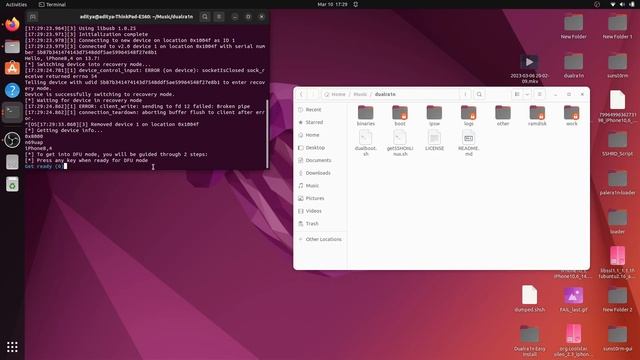Click the Terminal search icon
The image size is (640, 360).
(205, 17)
